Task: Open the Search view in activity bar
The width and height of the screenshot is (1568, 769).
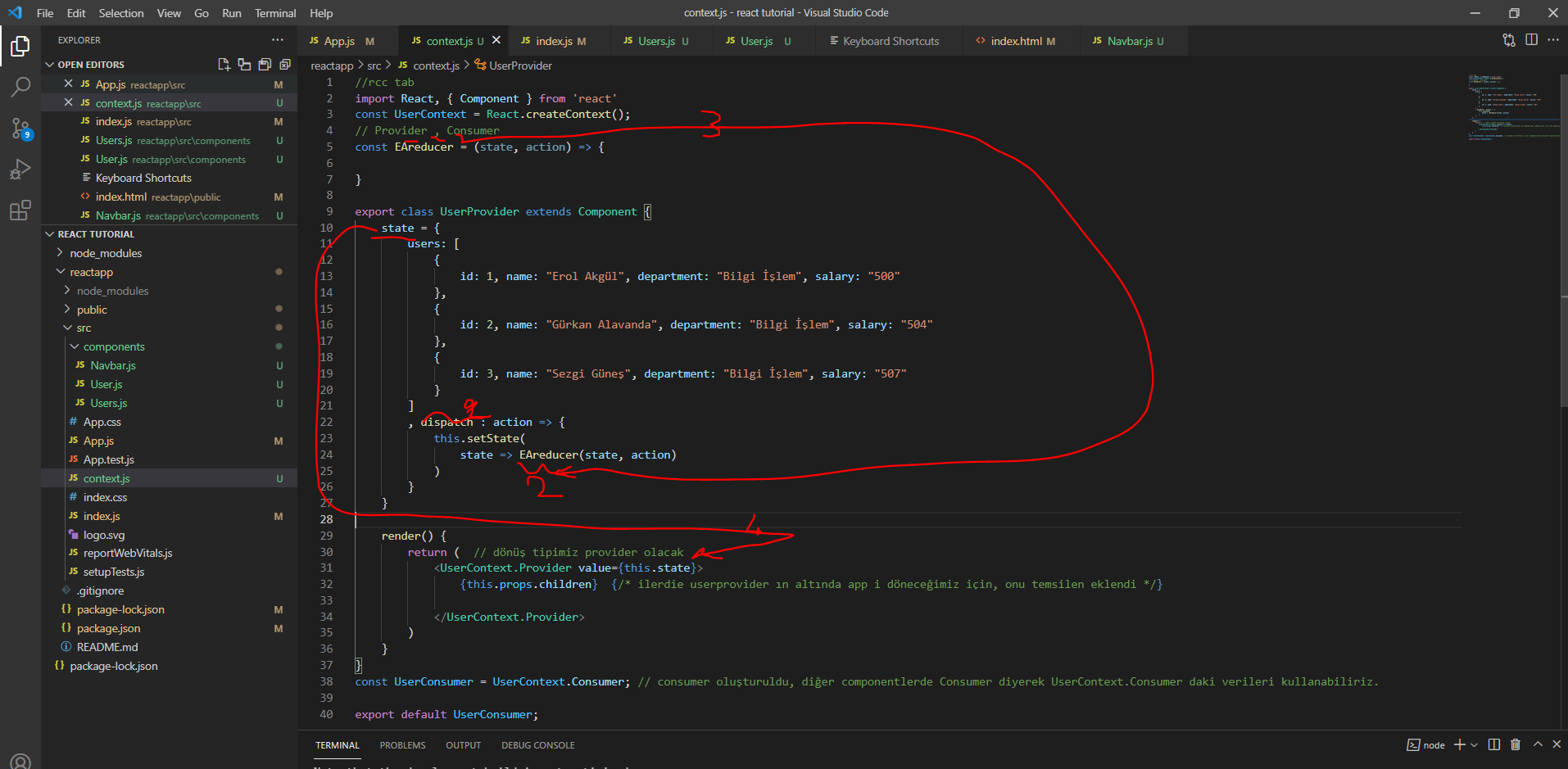Action: [20, 87]
